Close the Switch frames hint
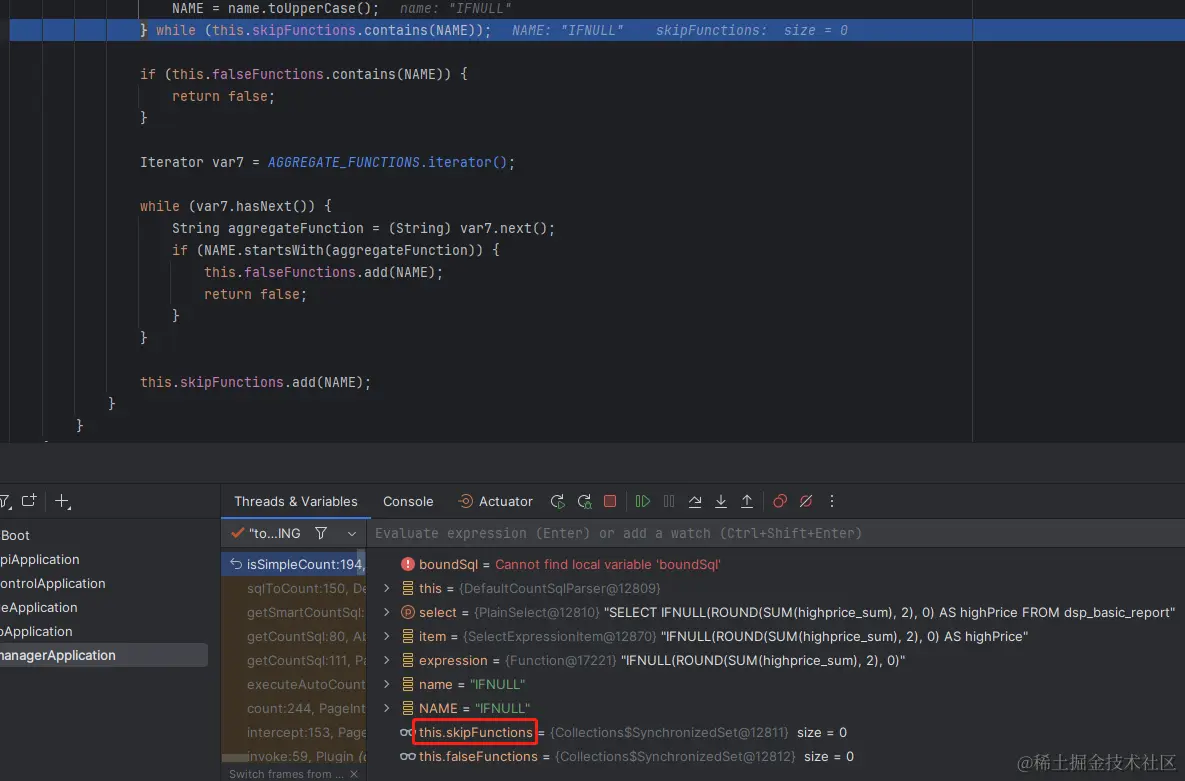Viewport: 1185px width, 781px height. 354,774
